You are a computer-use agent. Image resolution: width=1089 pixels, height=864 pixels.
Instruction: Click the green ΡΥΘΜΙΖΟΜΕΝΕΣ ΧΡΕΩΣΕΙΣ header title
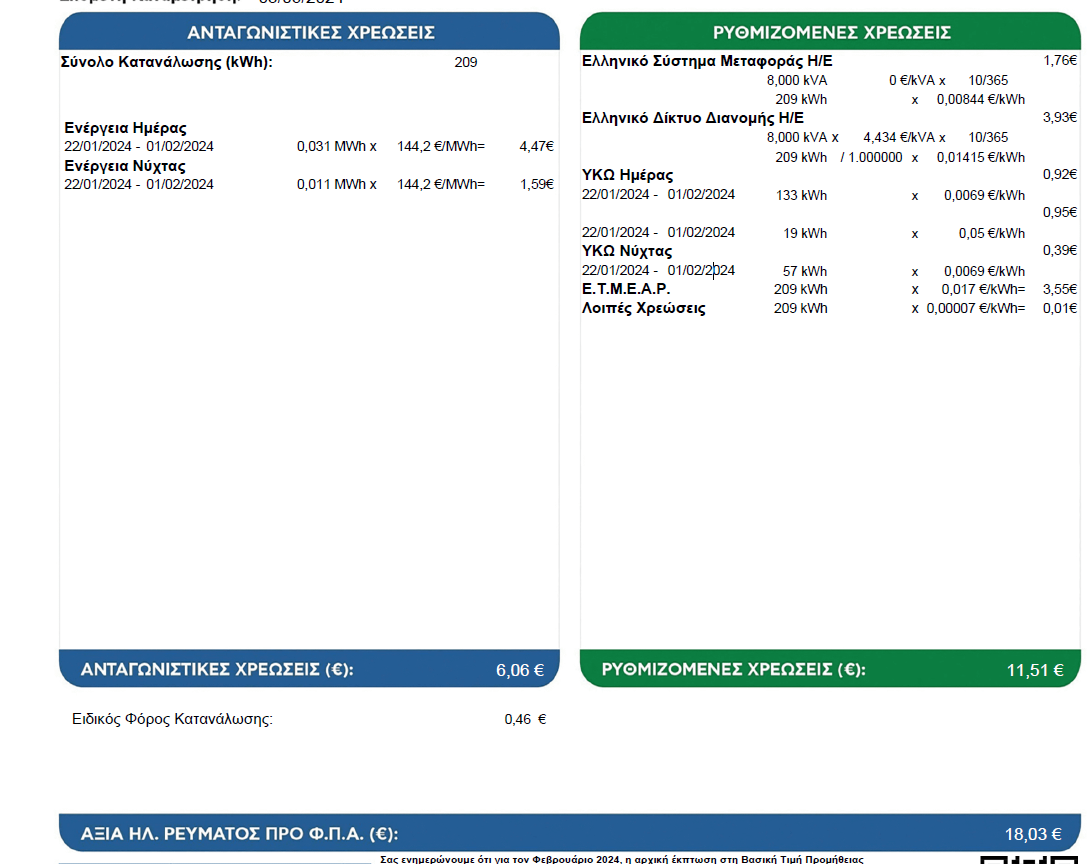pyautogui.click(x=831, y=33)
